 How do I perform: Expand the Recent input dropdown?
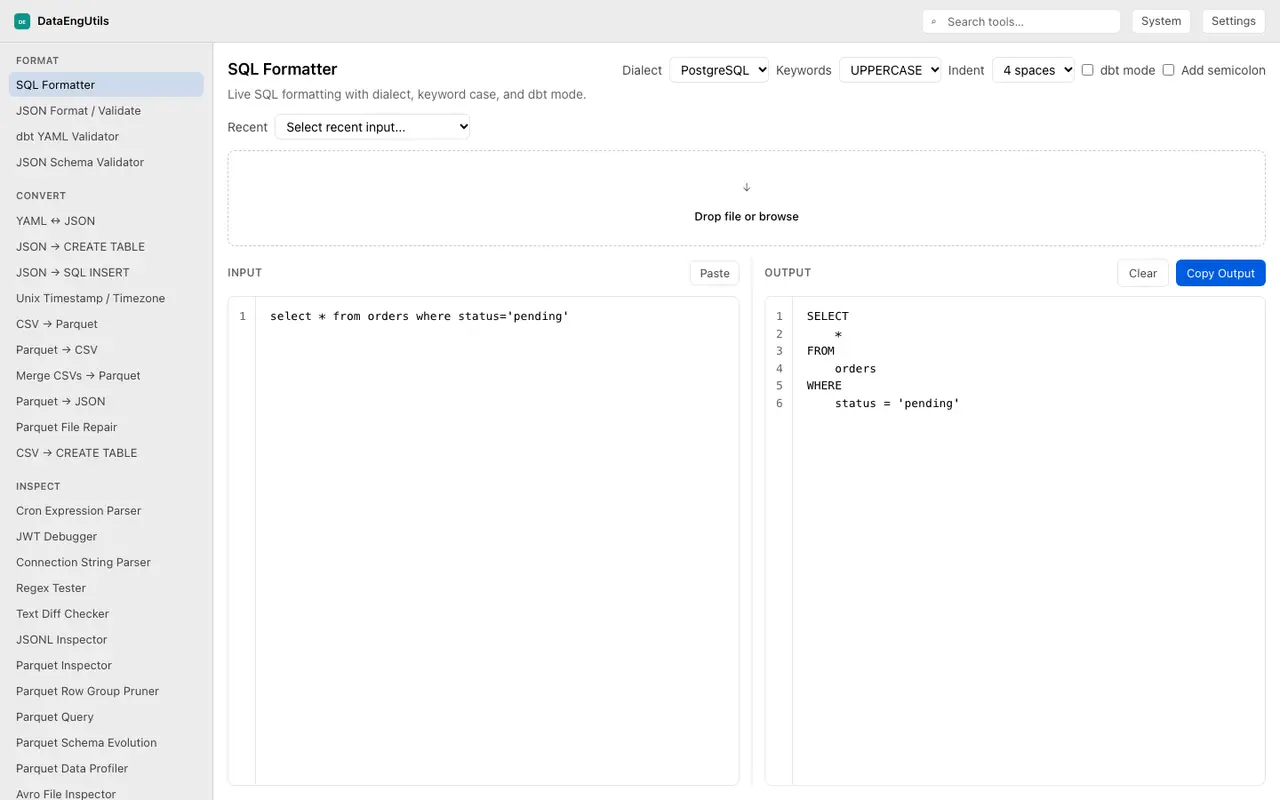(372, 127)
